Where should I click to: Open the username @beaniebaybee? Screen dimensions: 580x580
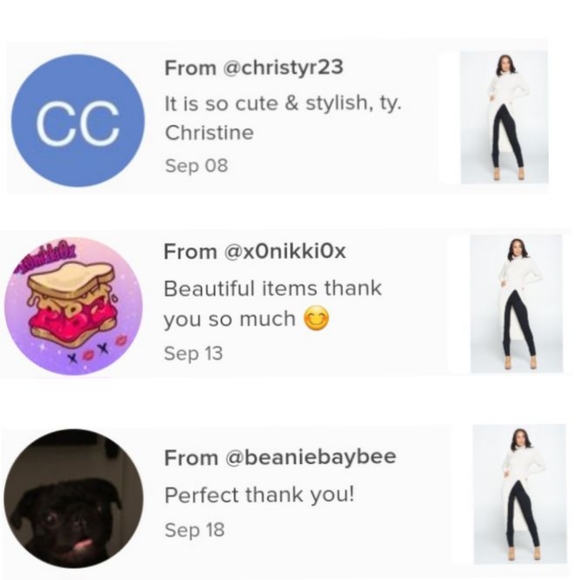[x=310, y=457]
